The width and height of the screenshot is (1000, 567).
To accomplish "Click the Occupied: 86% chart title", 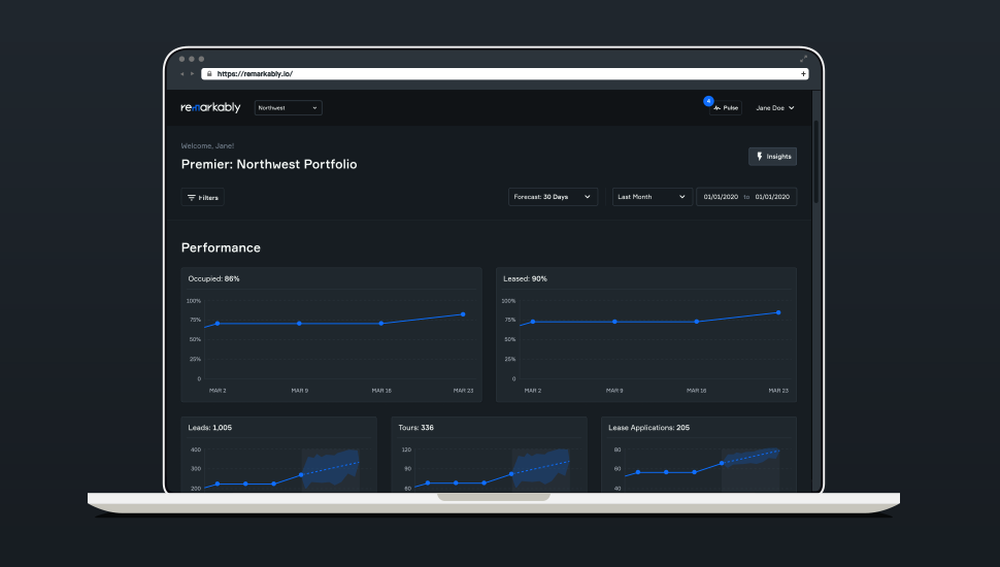I will (214, 279).
